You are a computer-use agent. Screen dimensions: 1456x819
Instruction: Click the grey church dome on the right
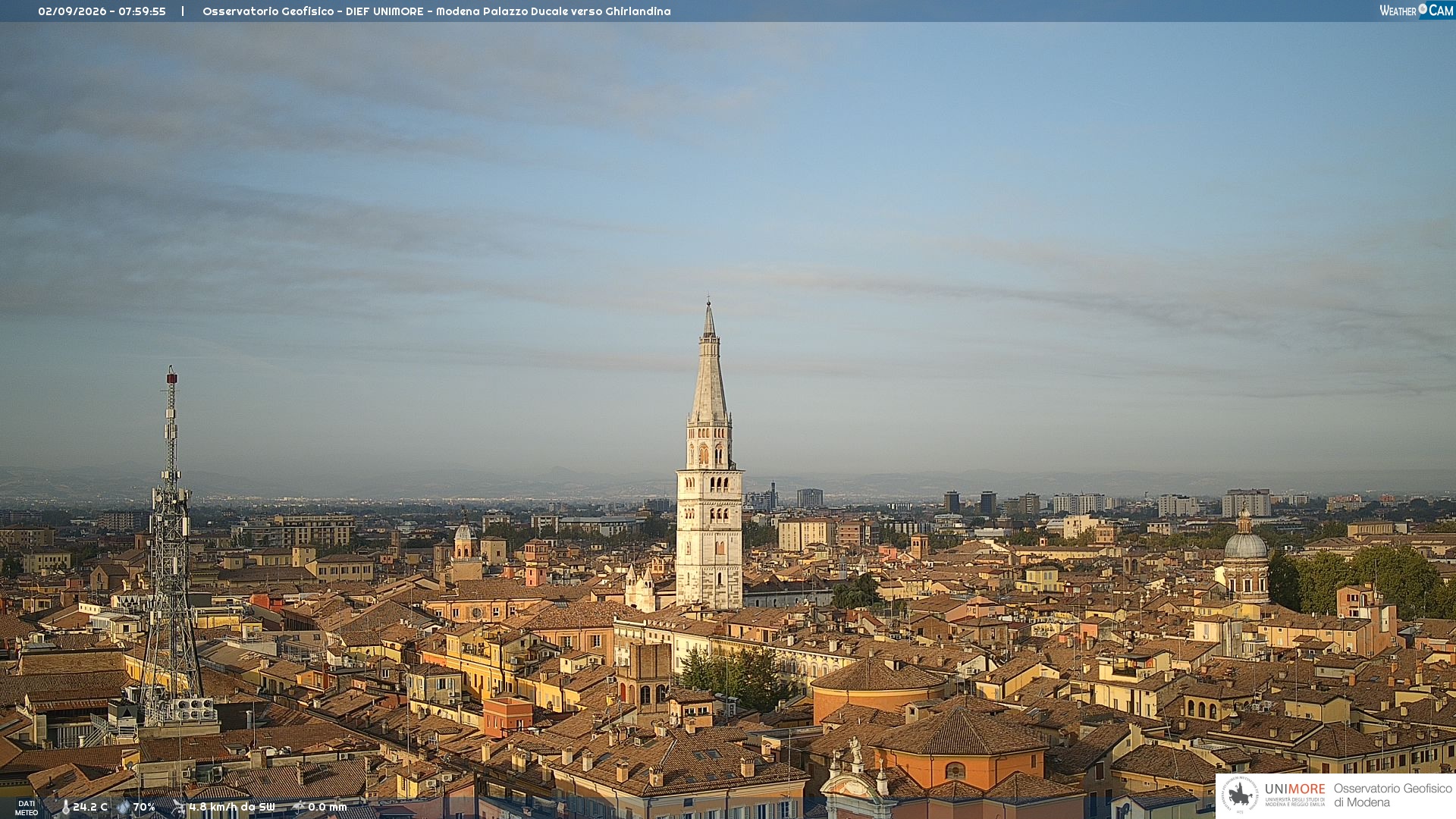[x=1246, y=543]
